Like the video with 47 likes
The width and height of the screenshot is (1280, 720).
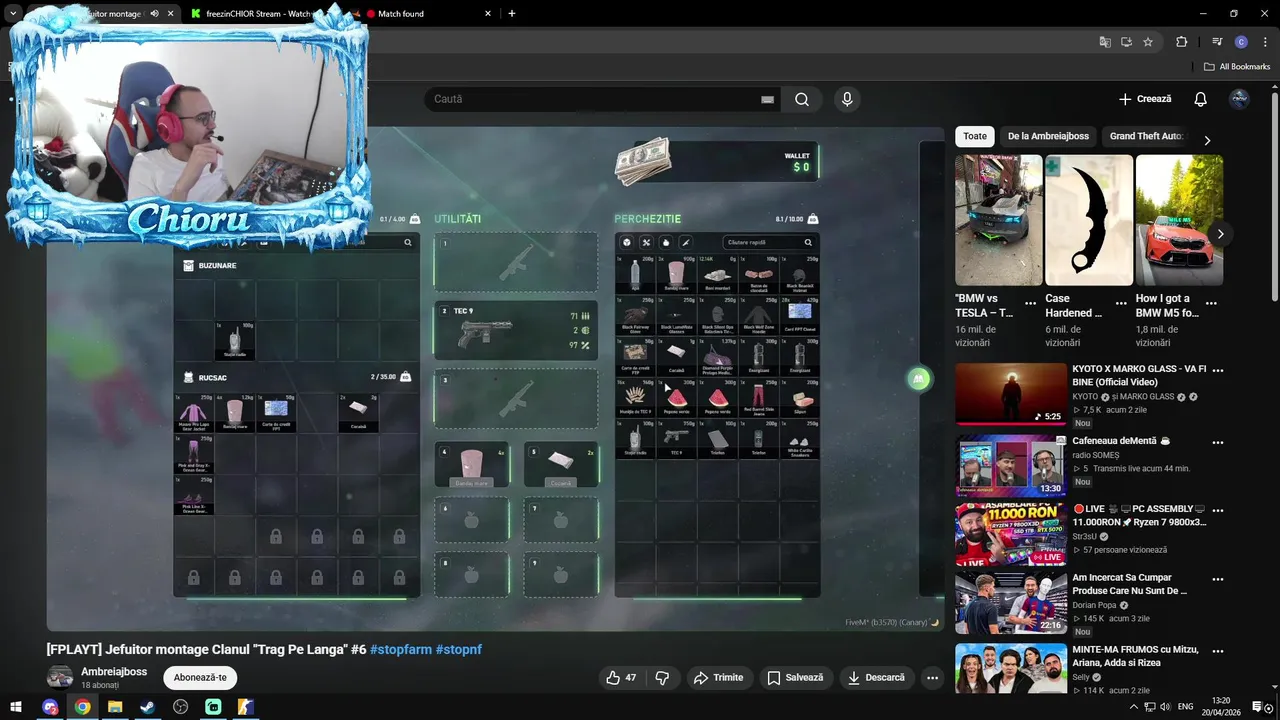(621, 677)
